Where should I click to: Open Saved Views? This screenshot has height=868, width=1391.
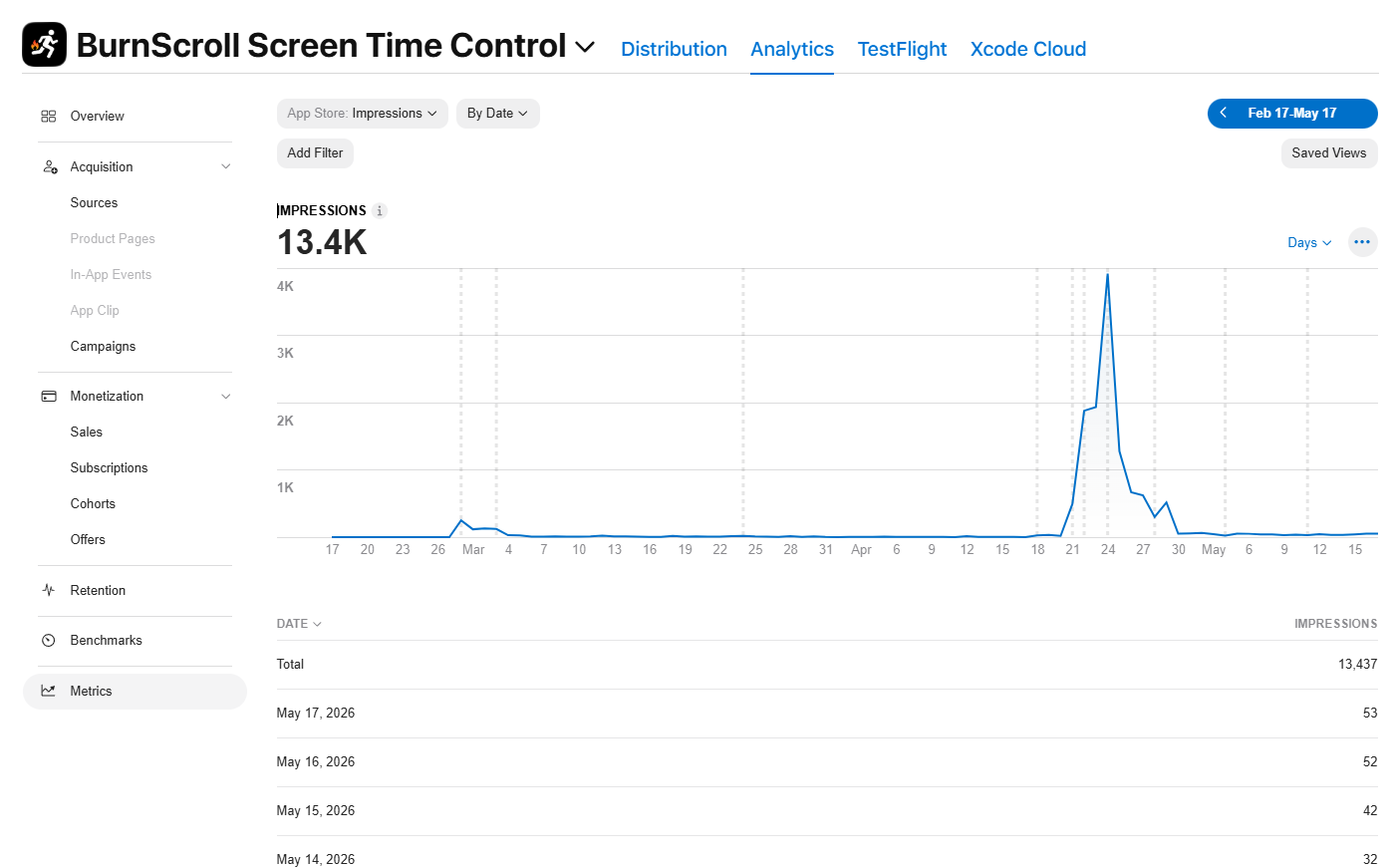[1329, 153]
